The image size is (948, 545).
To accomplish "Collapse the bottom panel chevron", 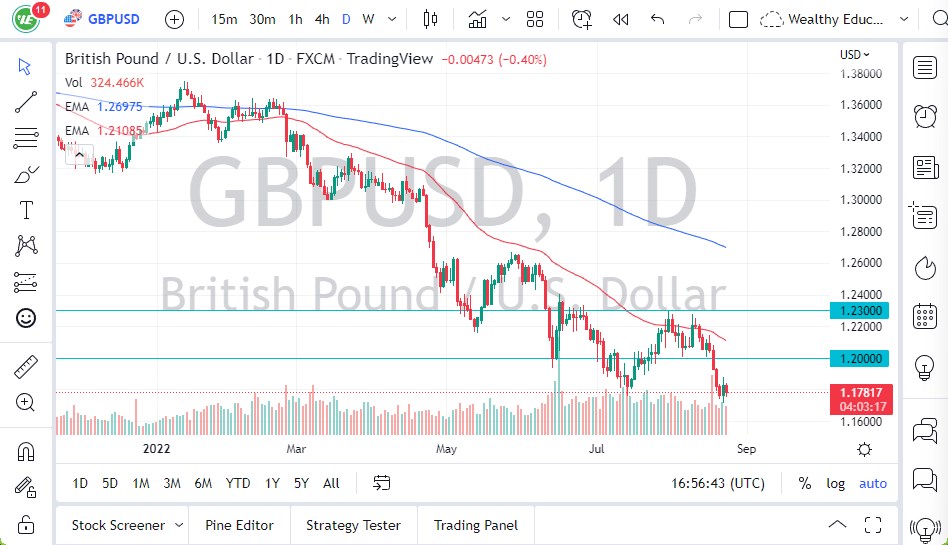I will (x=836, y=525).
